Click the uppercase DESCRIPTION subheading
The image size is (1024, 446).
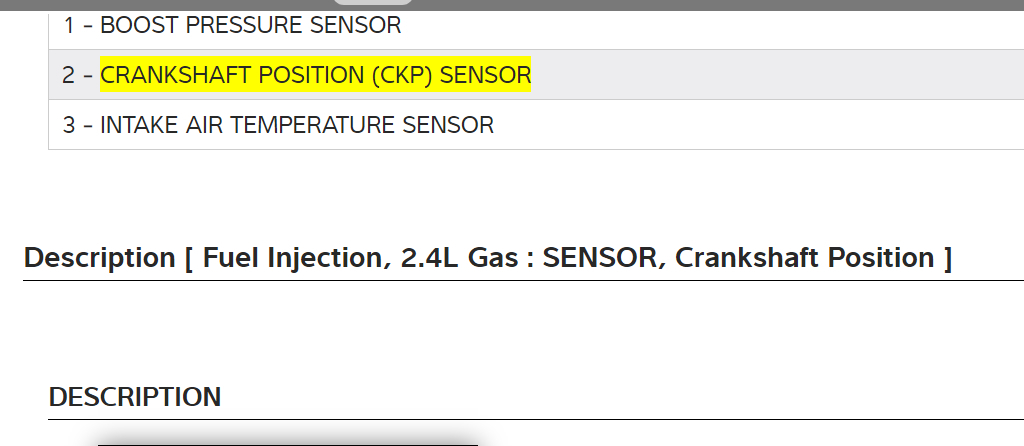(x=135, y=397)
